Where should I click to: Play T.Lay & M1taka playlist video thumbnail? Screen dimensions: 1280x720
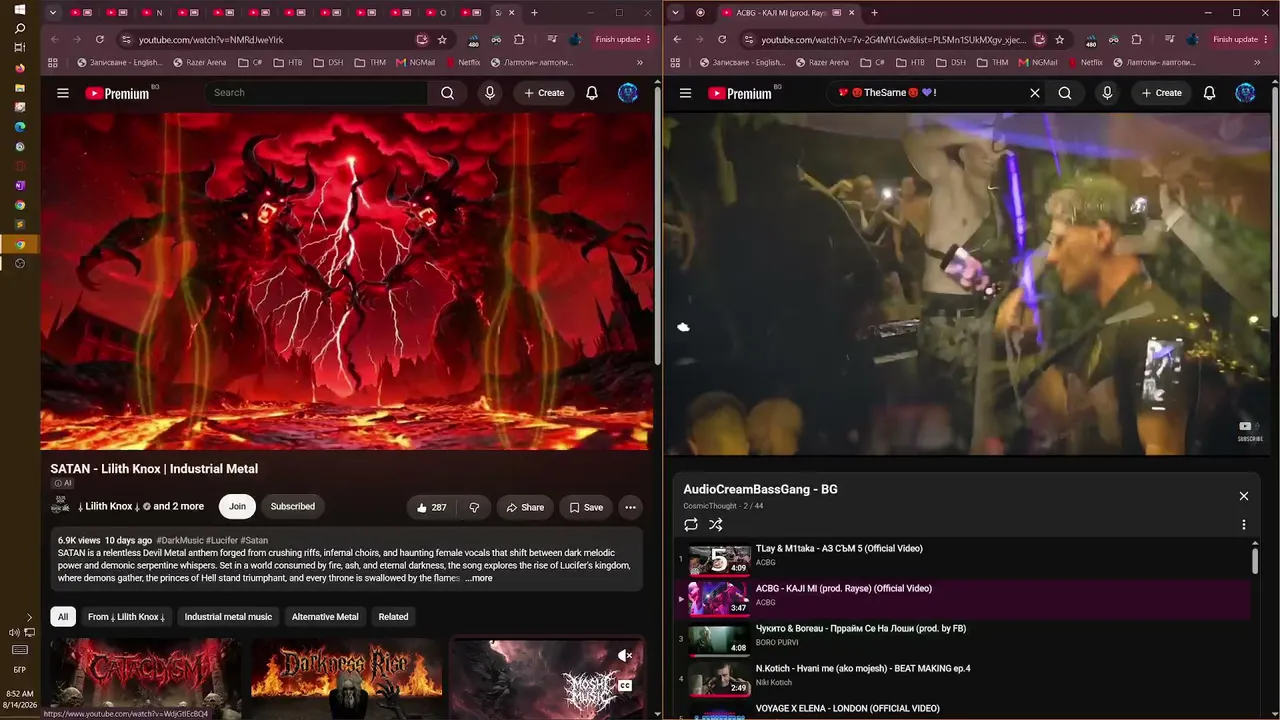pyautogui.click(x=719, y=559)
